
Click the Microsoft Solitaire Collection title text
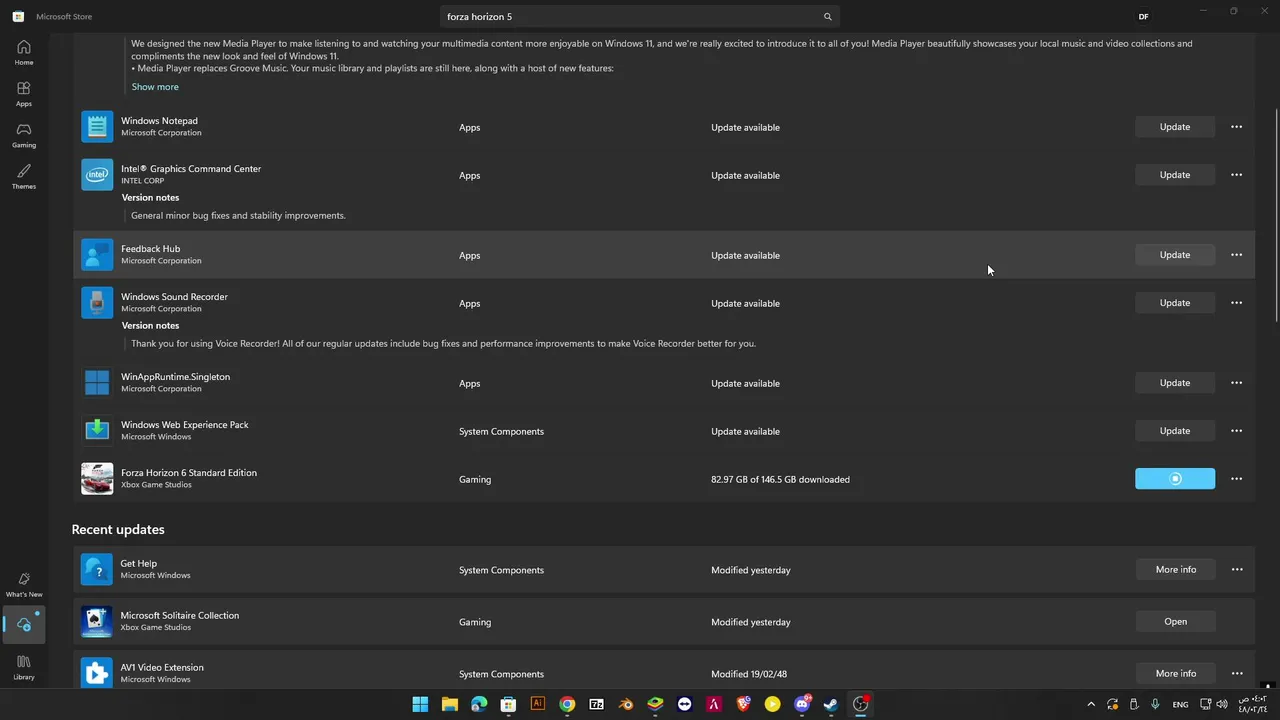pyautogui.click(x=180, y=616)
